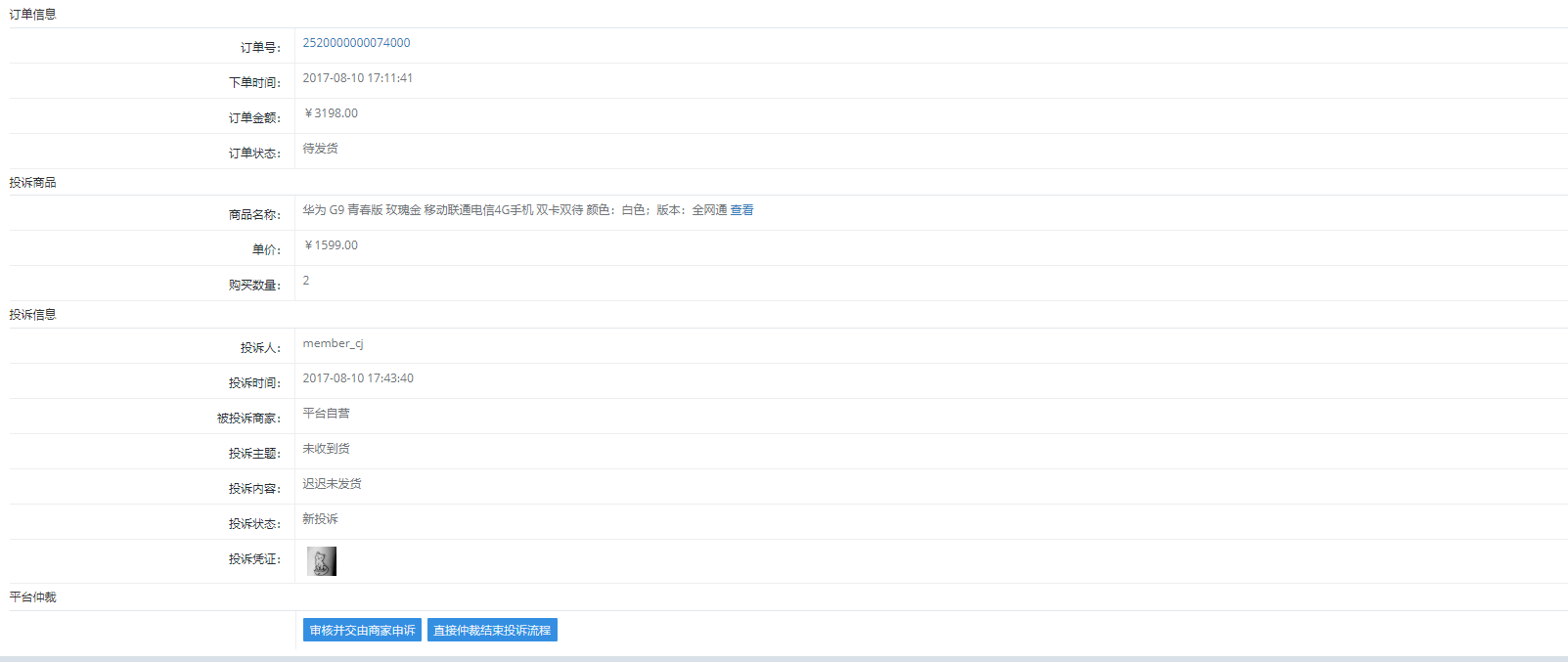Click the 平台仲裁 section header
Image resolution: width=1568 pixels, height=662 pixels.
(x=33, y=597)
